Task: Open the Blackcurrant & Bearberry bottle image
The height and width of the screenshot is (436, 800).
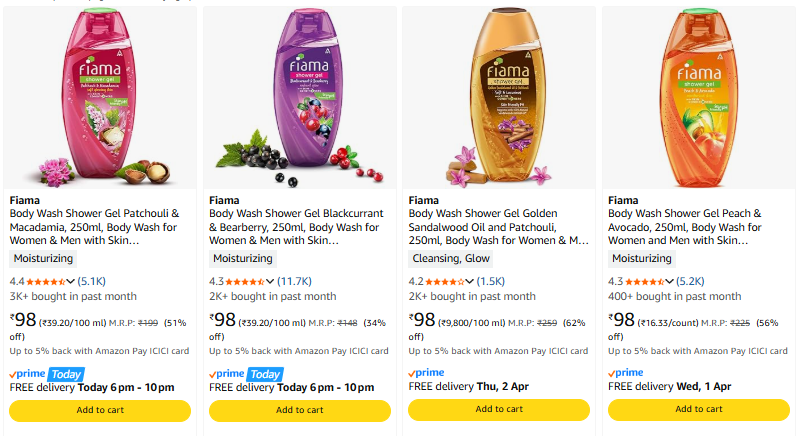Action: point(299,97)
